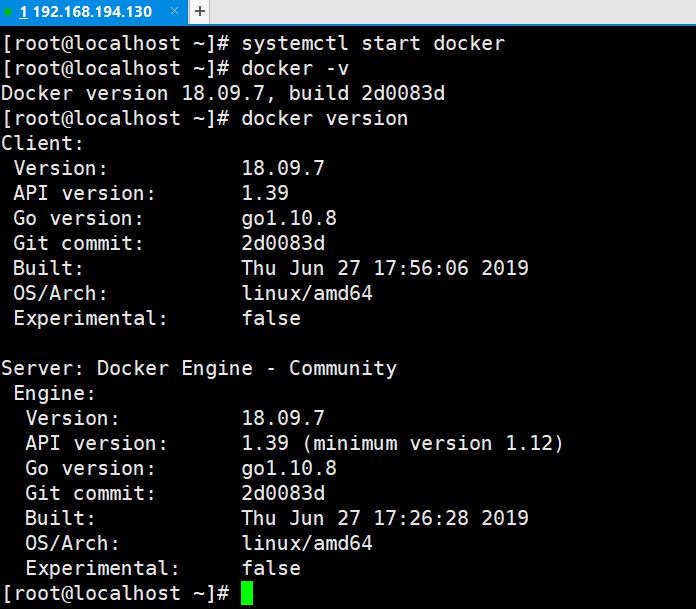Click the Server OS/Arch linux/amd64 value
This screenshot has width=696, height=609.
(307, 543)
